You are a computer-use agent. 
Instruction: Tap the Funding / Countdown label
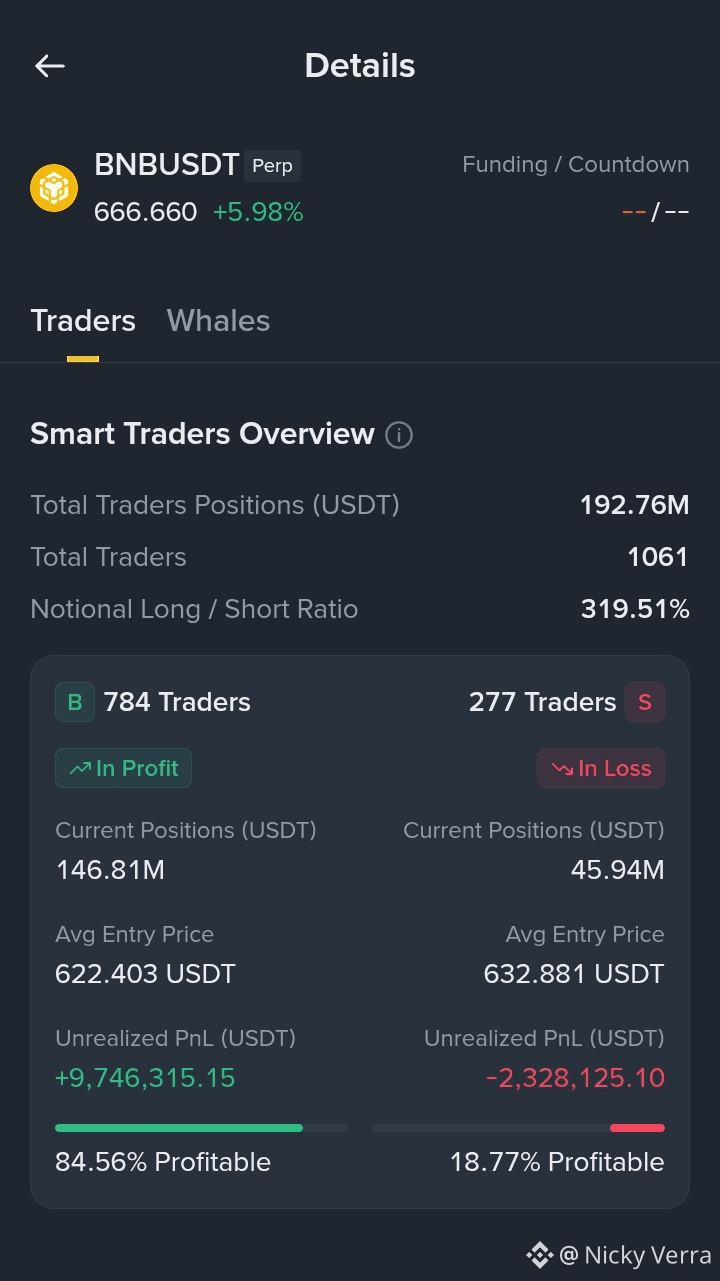pos(576,165)
